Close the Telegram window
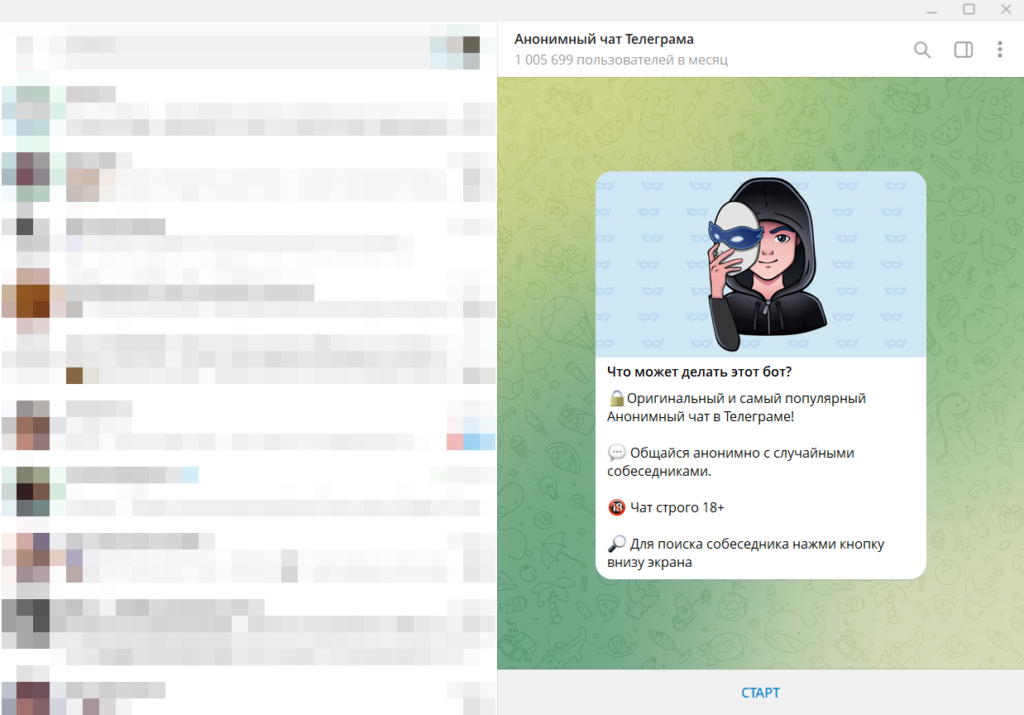Image resolution: width=1024 pixels, height=715 pixels. click(1006, 10)
